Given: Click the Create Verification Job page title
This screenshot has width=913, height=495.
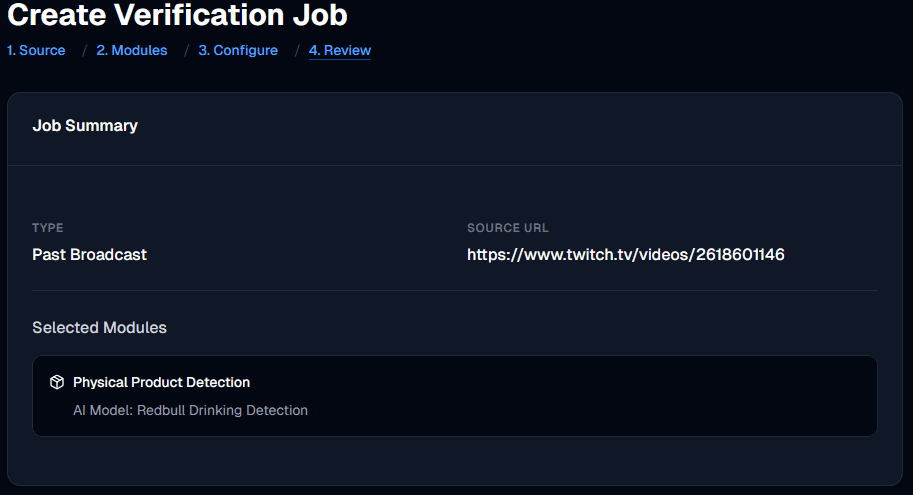Looking at the screenshot, I should coord(177,15).
